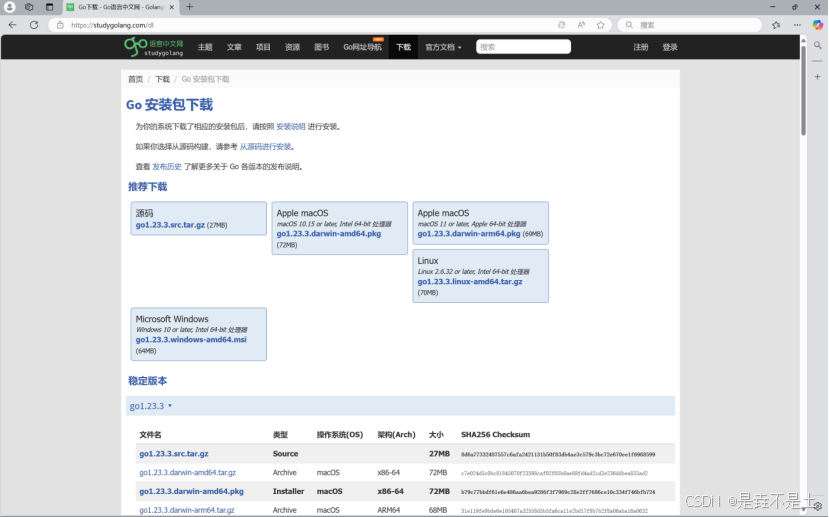Click the browser profile avatar icon
This screenshot has width=829, height=517.
10,7
